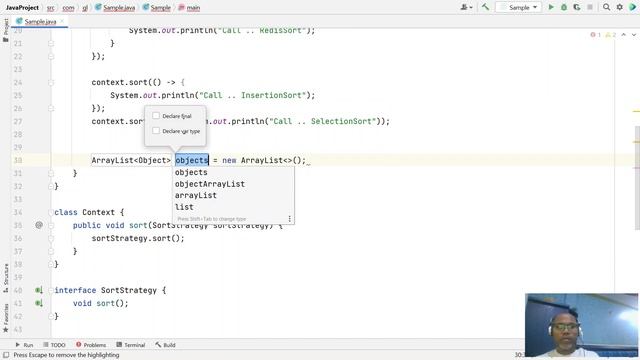The width and height of the screenshot is (640, 360).
Task: Click upper yellow warning stripe marker
Action: [636, 111]
